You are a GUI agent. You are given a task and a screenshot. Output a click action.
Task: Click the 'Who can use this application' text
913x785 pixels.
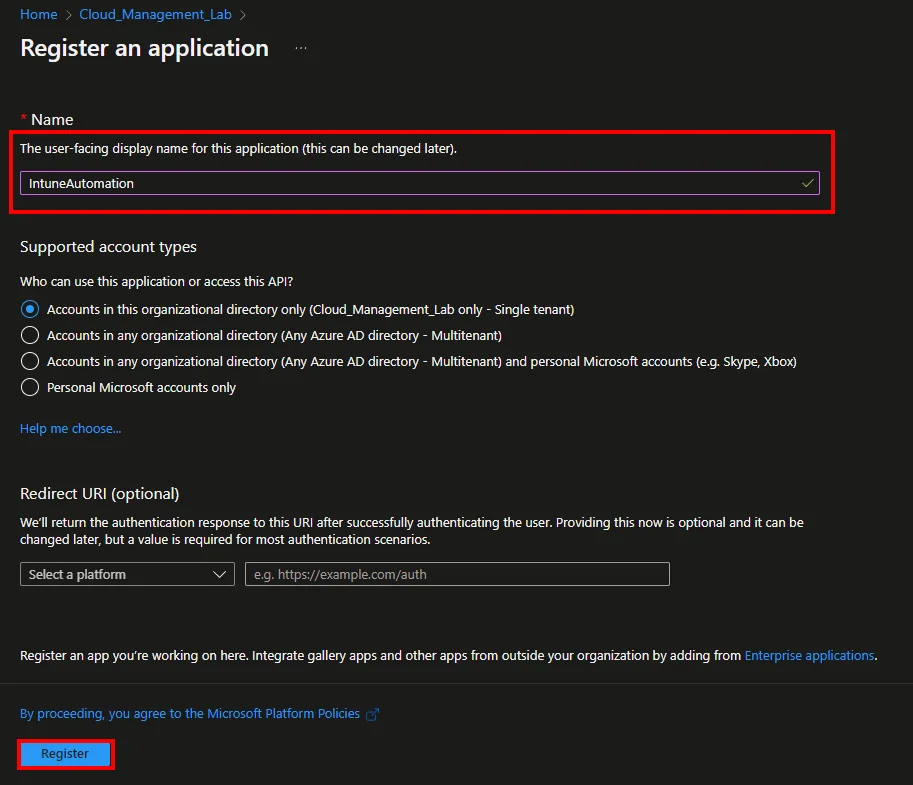pyautogui.click(x=157, y=281)
